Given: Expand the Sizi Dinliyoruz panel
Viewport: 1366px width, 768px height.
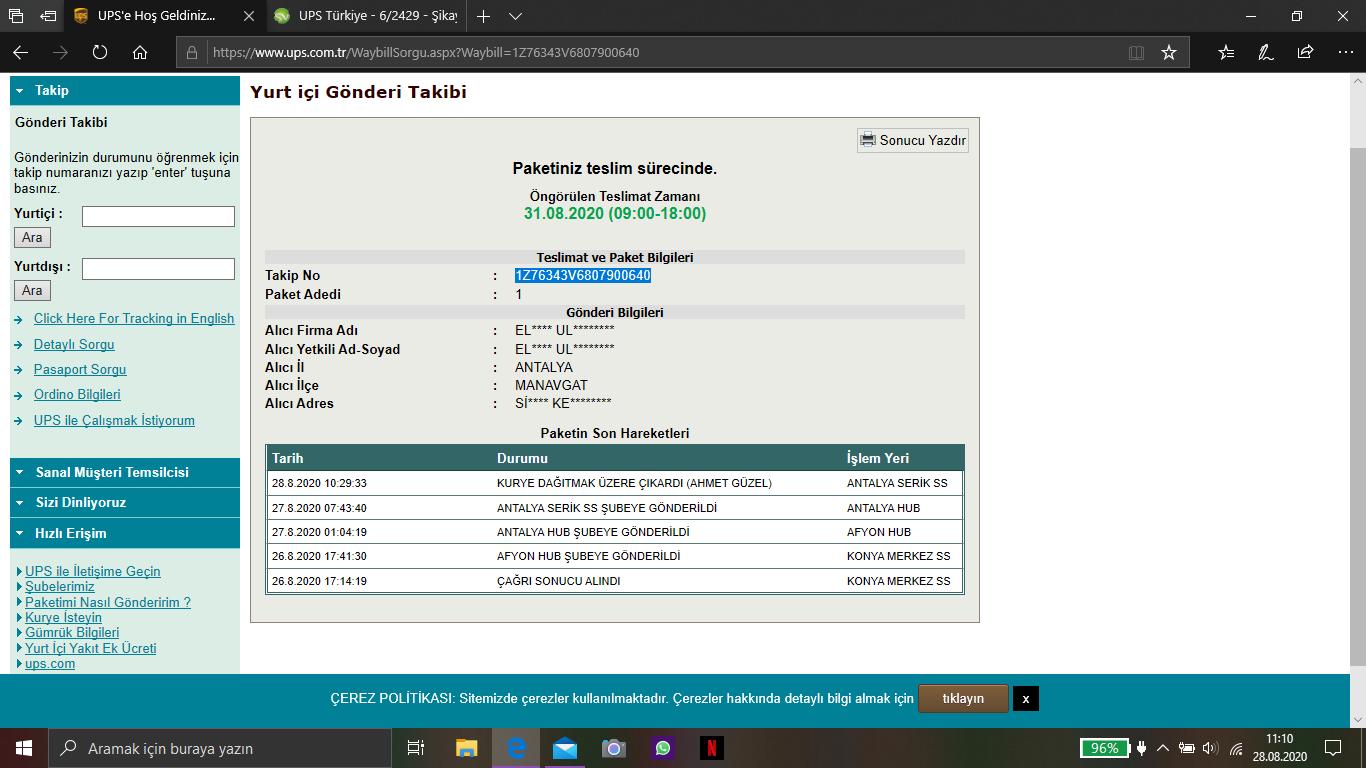Looking at the screenshot, I should (125, 502).
